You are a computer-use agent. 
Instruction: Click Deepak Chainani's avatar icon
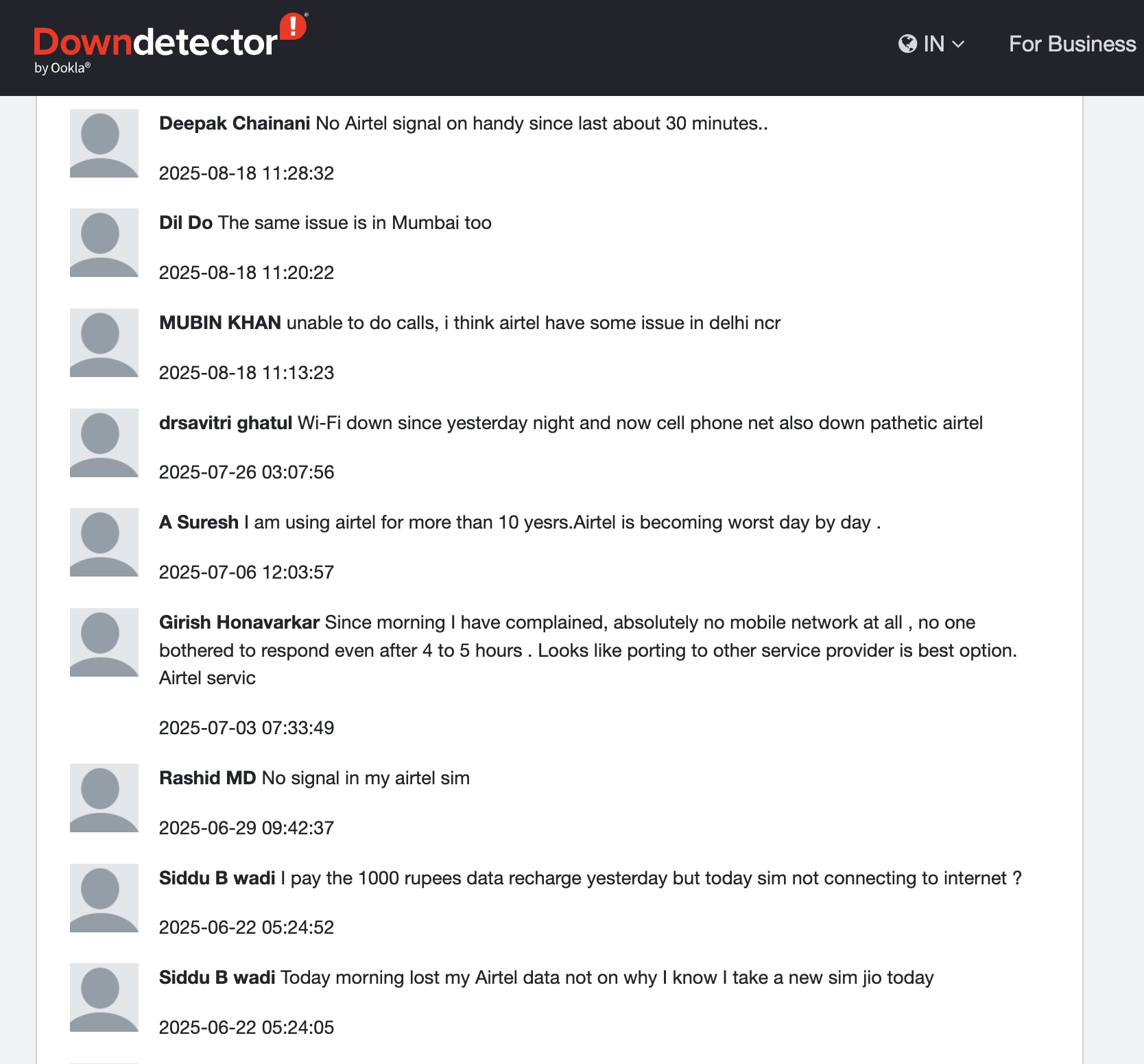[104, 143]
